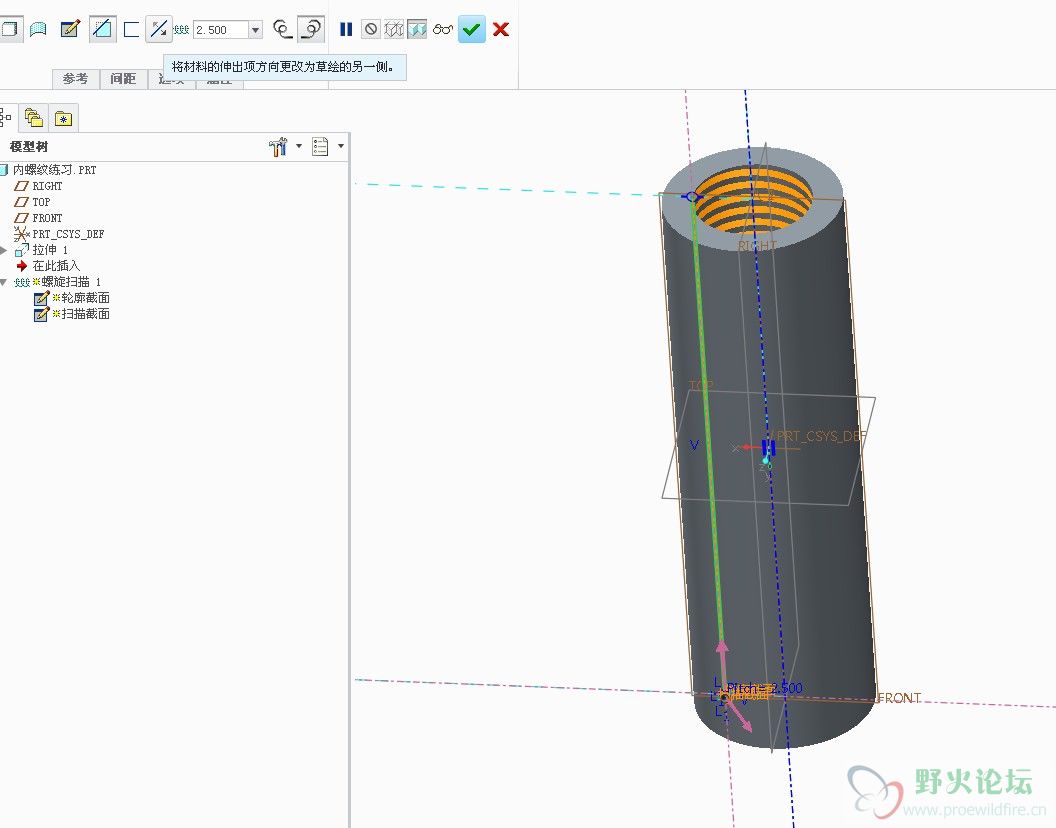Cancel the feature with red X

tap(501, 29)
